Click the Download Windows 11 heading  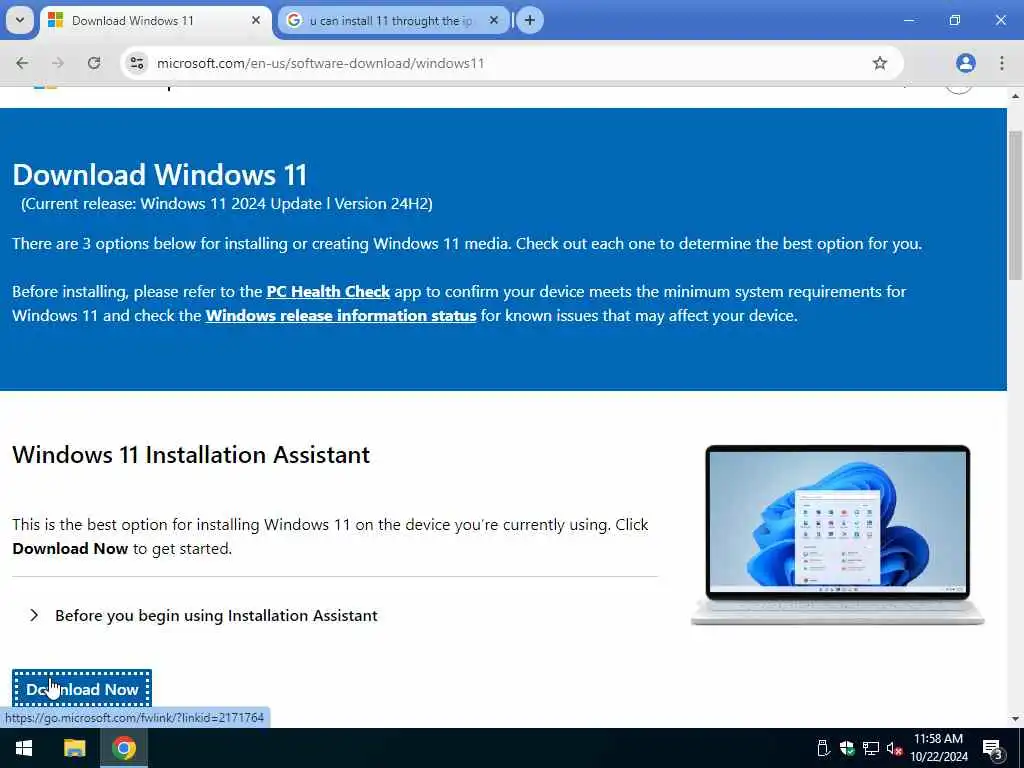(159, 175)
